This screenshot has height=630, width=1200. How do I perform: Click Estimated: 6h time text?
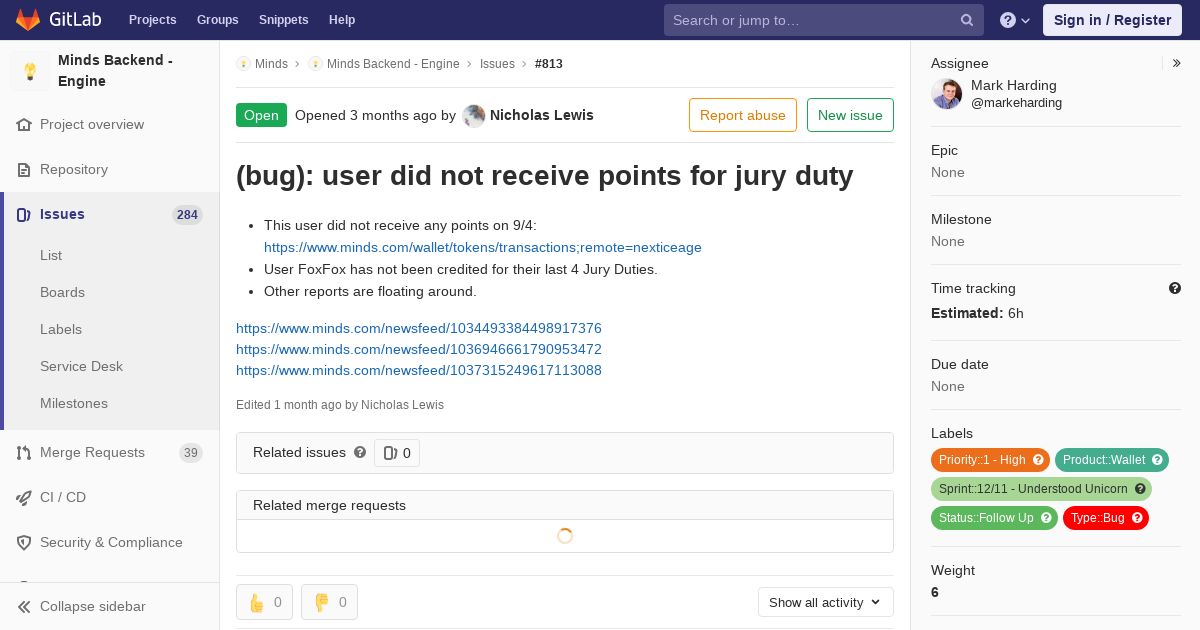(x=977, y=314)
